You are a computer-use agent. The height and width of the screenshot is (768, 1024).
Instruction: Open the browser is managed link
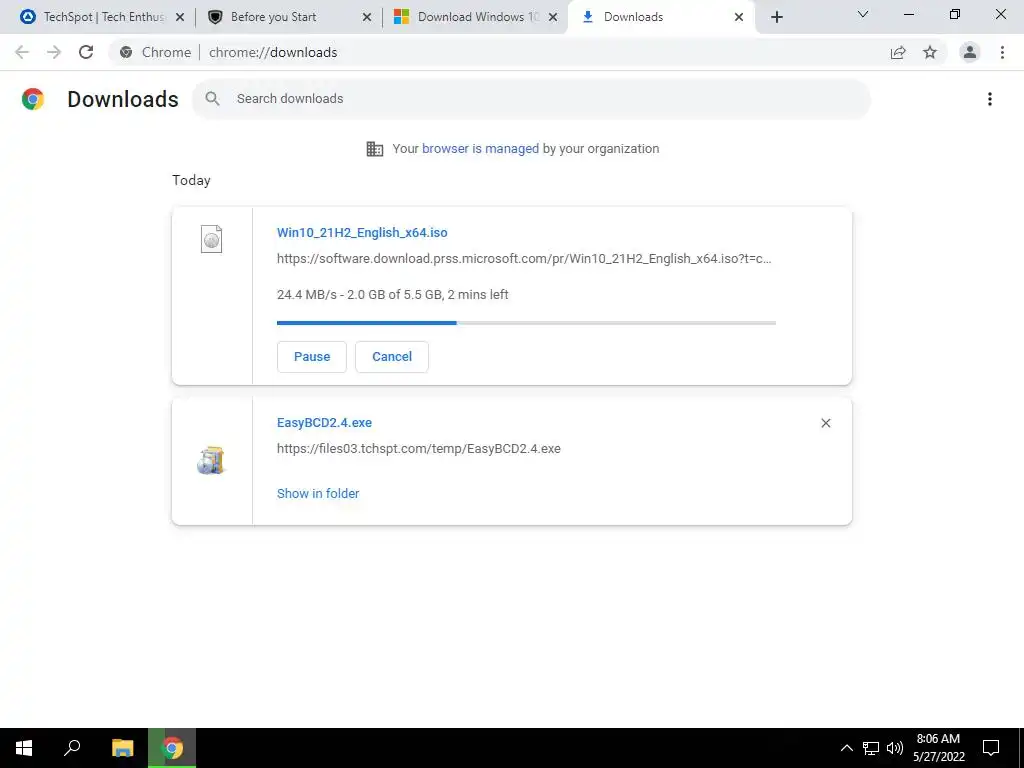pyautogui.click(x=480, y=149)
